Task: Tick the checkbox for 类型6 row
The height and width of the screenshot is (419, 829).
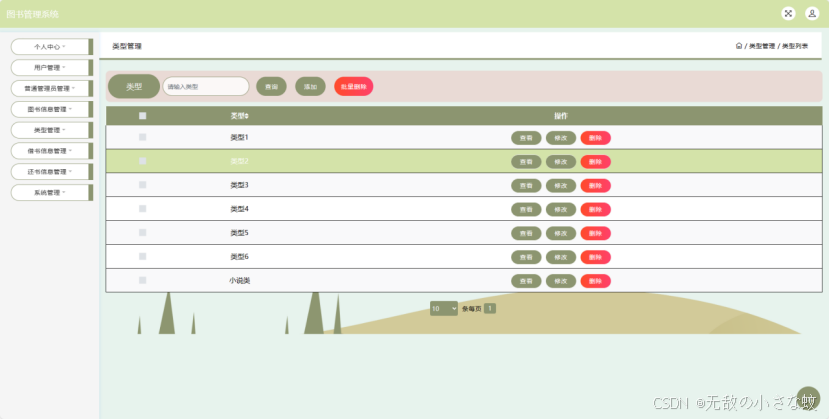Action: click(x=142, y=256)
